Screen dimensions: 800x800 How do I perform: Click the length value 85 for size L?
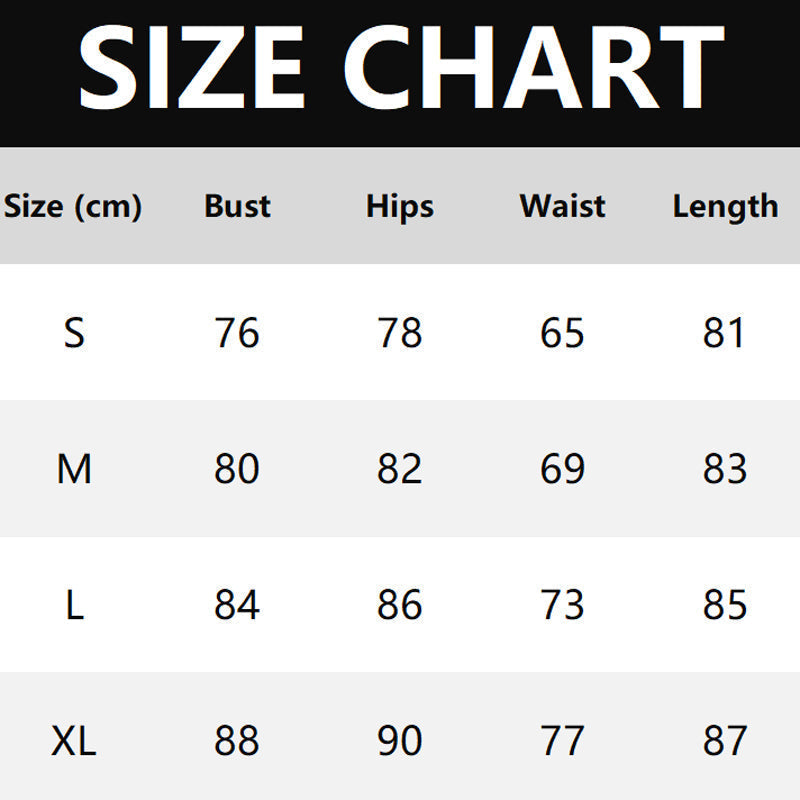[x=725, y=605]
